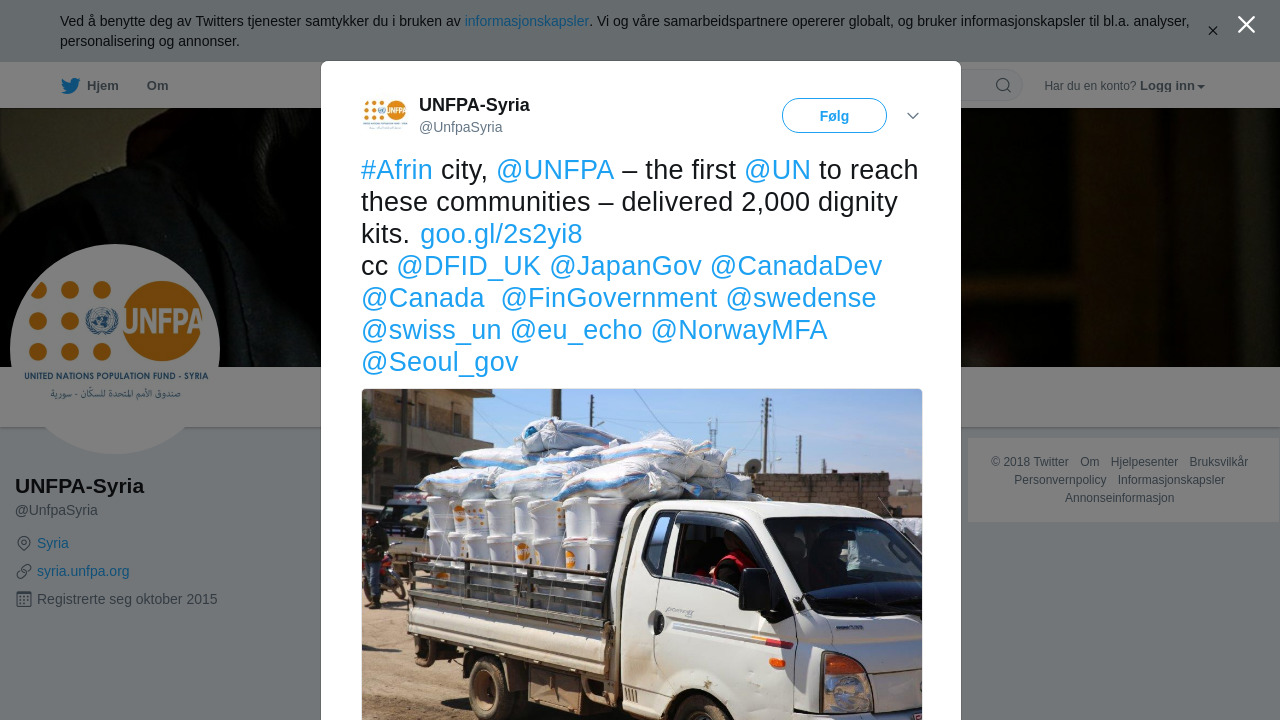Expand tweet options chevron menu
This screenshot has height=720, width=1280.
pos(913,116)
